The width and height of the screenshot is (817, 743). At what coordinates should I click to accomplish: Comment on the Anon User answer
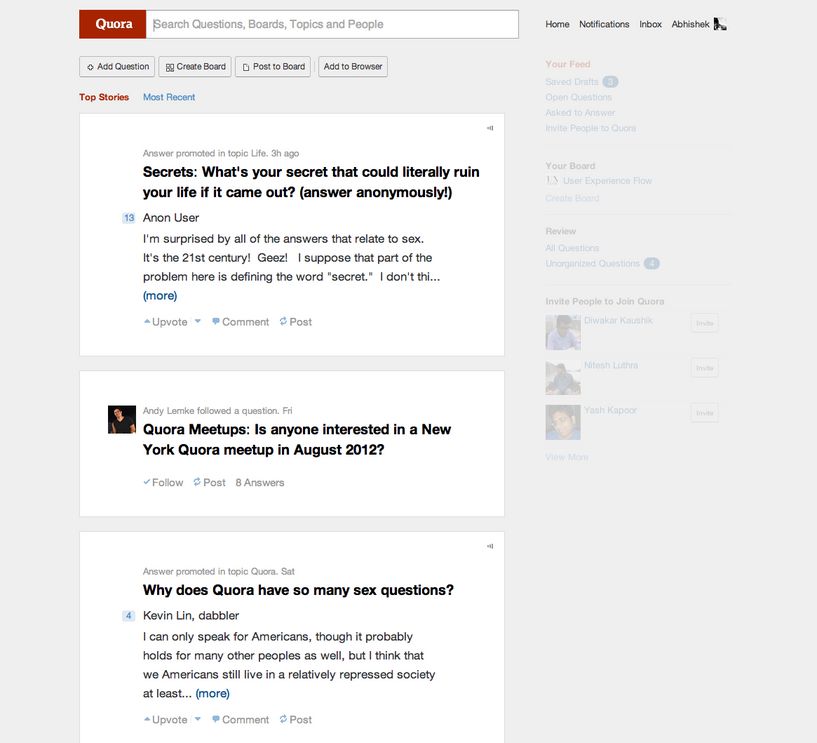tap(241, 322)
